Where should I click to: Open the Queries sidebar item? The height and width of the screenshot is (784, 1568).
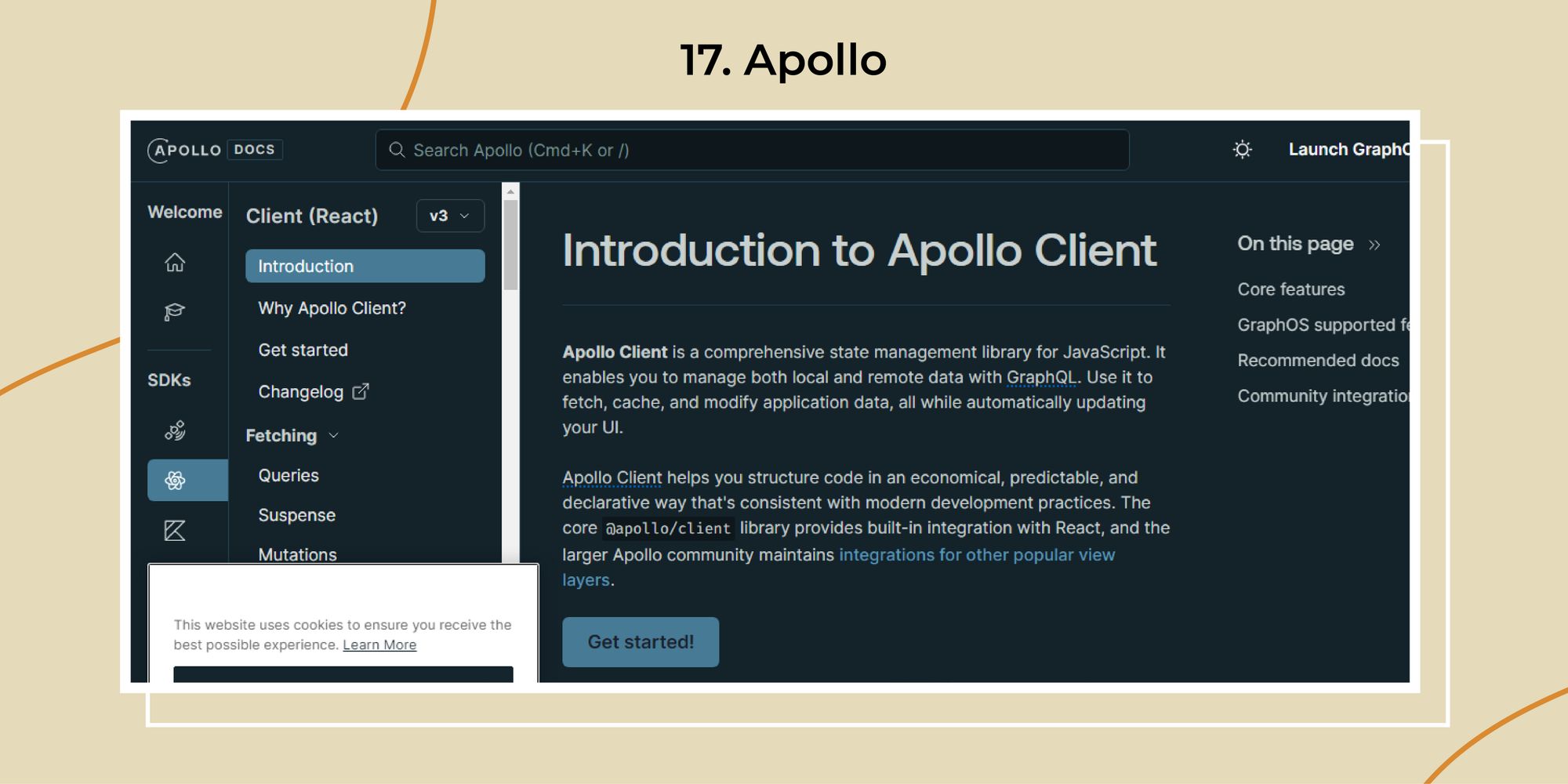289,475
